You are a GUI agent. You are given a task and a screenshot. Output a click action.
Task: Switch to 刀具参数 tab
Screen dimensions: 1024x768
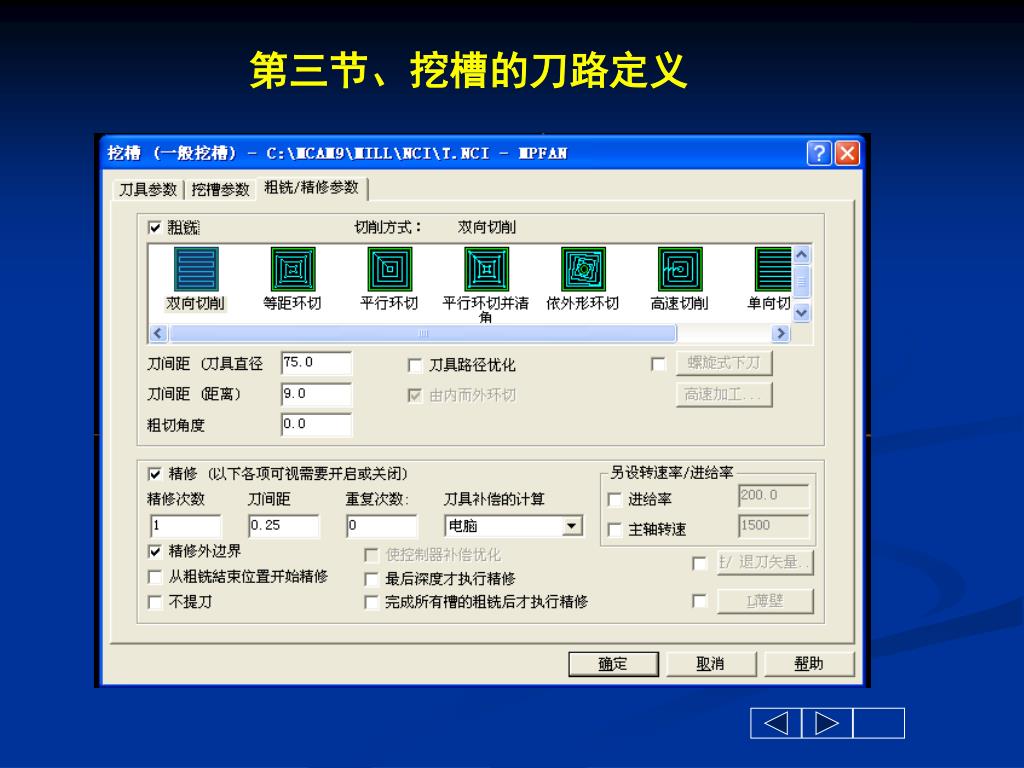click(148, 189)
